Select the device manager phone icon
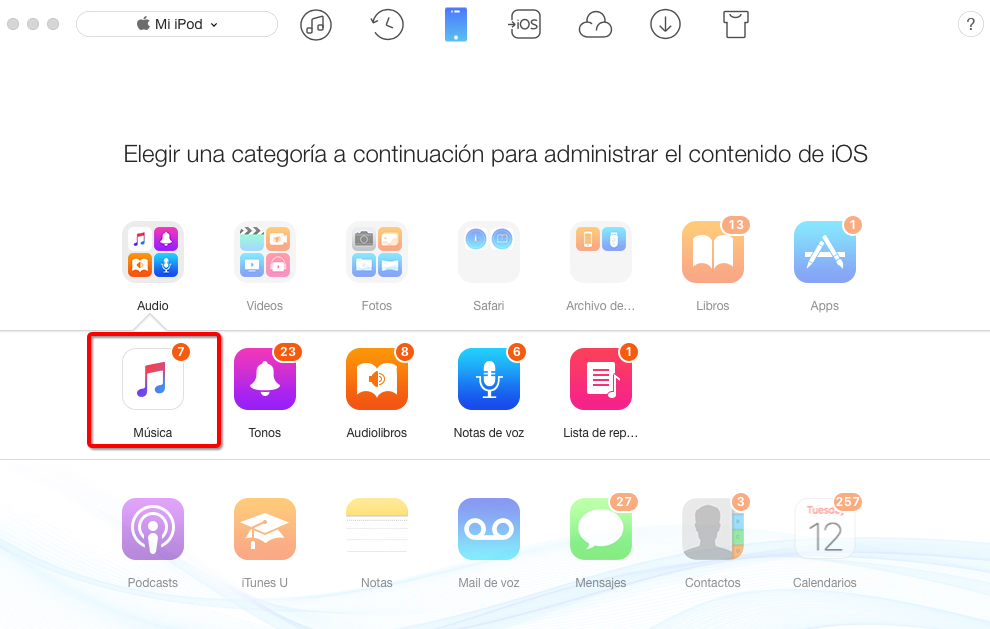This screenshot has width=990, height=629. (456, 25)
